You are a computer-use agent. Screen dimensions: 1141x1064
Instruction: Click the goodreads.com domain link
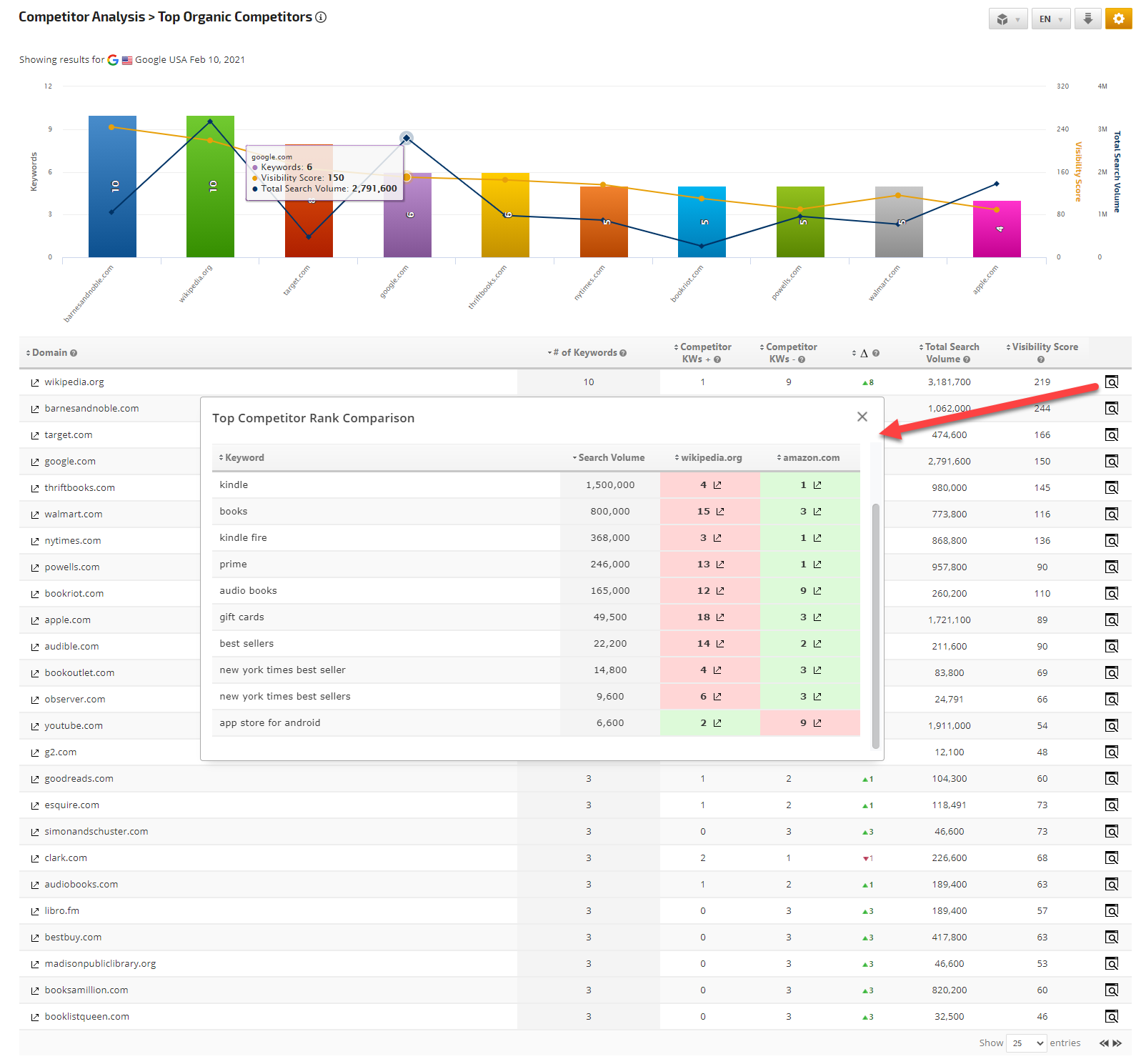click(x=79, y=779)
